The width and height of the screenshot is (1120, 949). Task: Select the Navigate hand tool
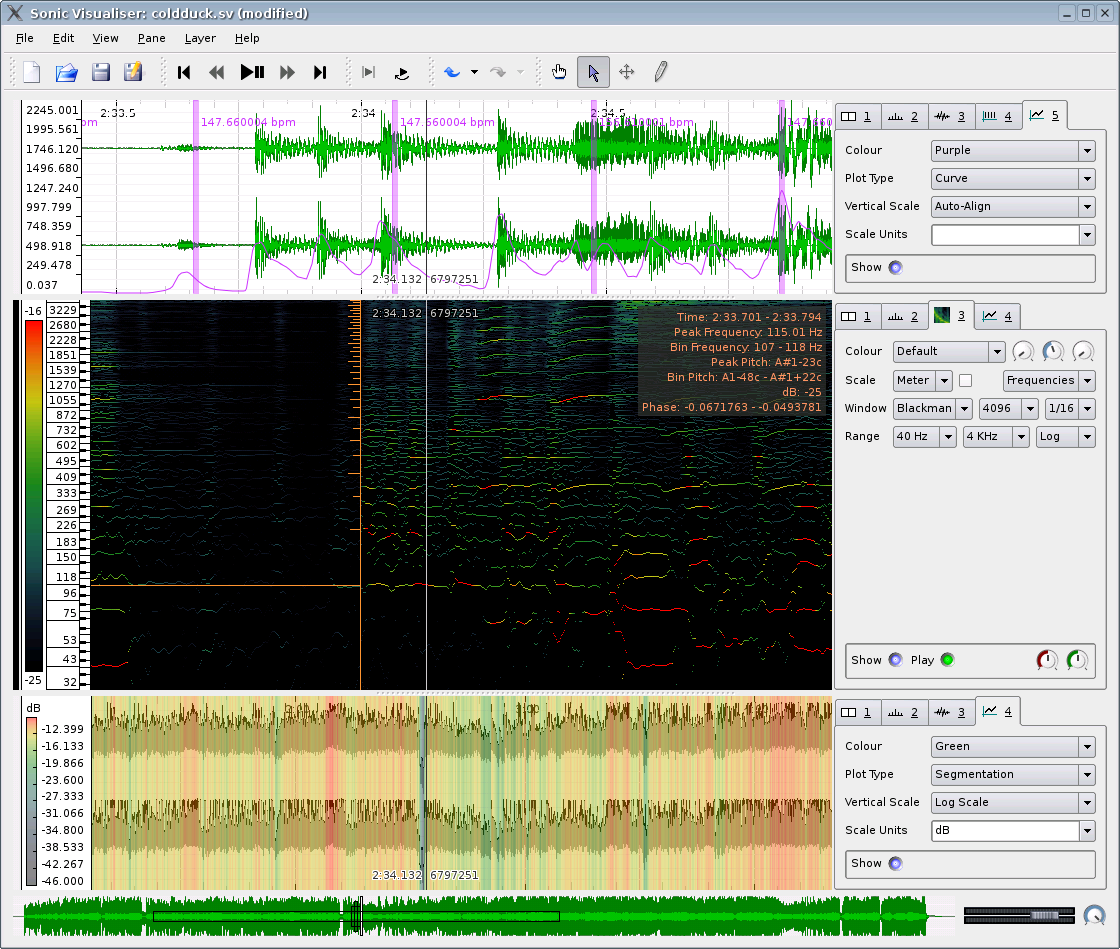[x=560, y=72]
